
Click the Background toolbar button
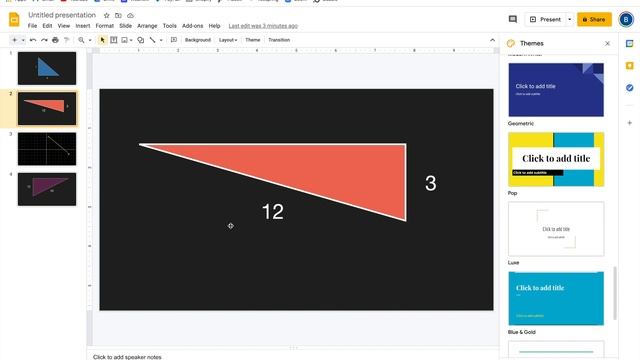[x=198, y=40]
